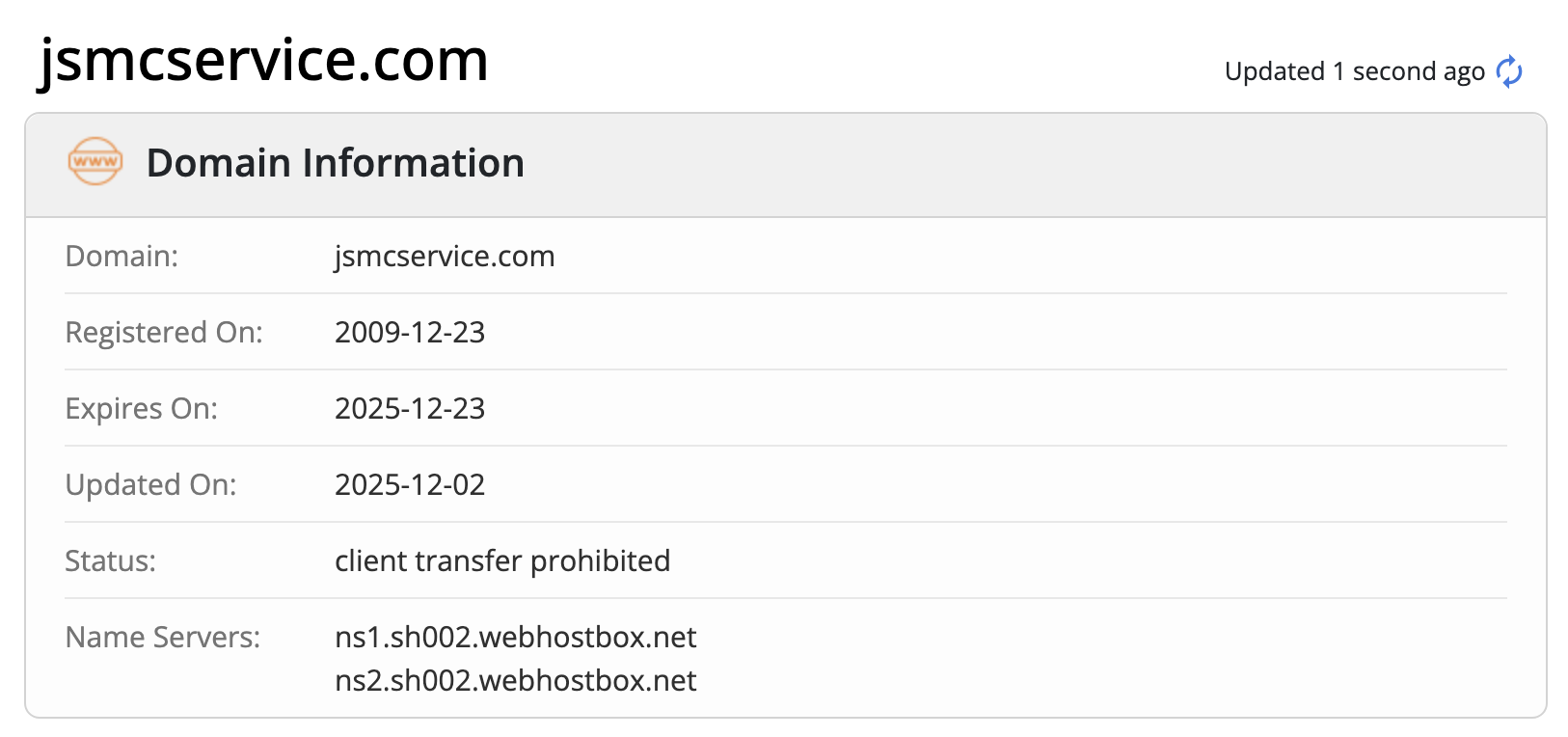
Task: Click name server ns2.sh002.webhostbox.net
Action: [515, 681]
